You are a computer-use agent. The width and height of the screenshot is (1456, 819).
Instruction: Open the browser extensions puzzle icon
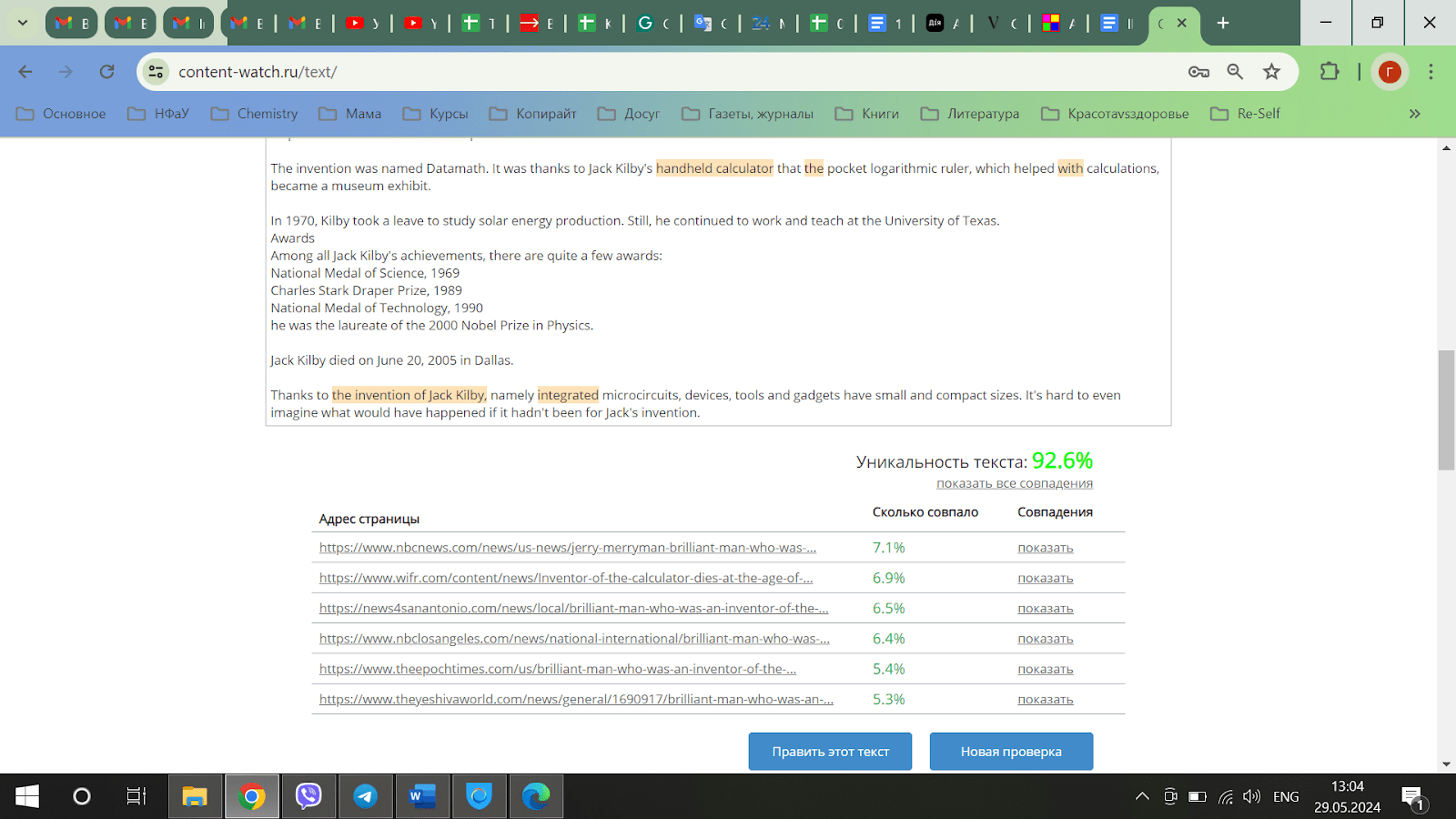coord(1330,72)
